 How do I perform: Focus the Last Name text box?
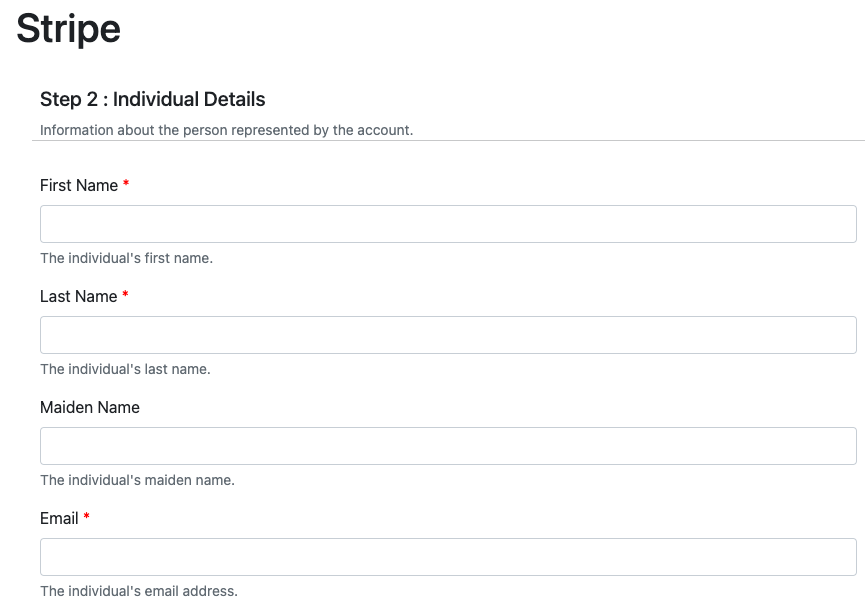[x=448, y=335]
